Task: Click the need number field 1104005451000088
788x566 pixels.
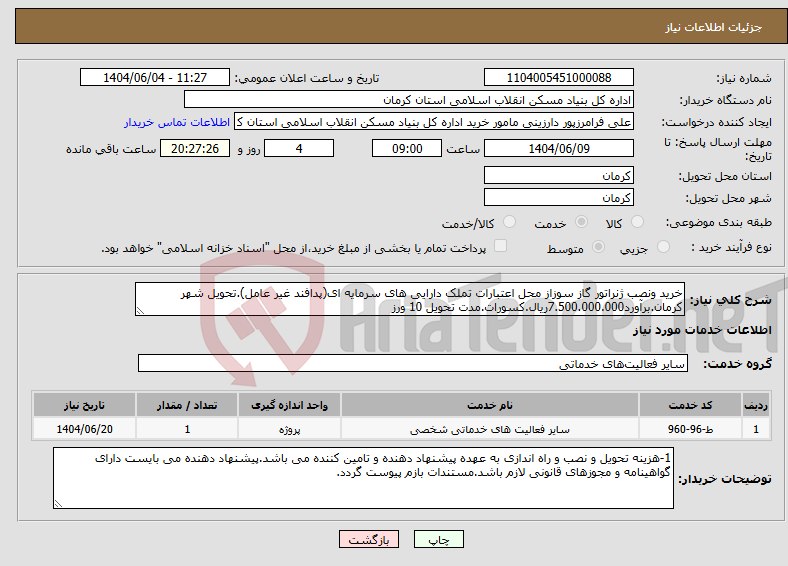Action: [x=558, y=77]
